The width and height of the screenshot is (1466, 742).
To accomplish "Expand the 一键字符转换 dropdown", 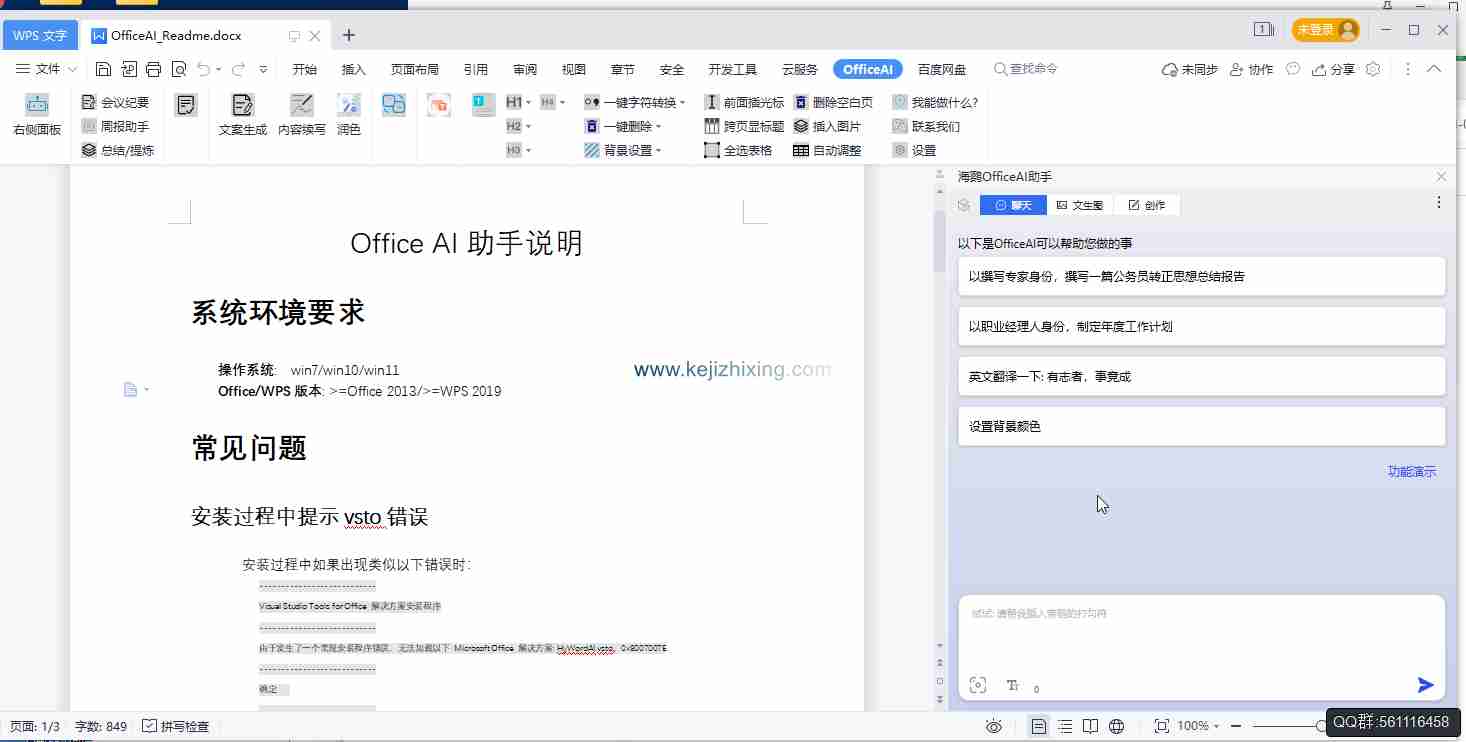I will pyautogui.click(x=682, y=102).
